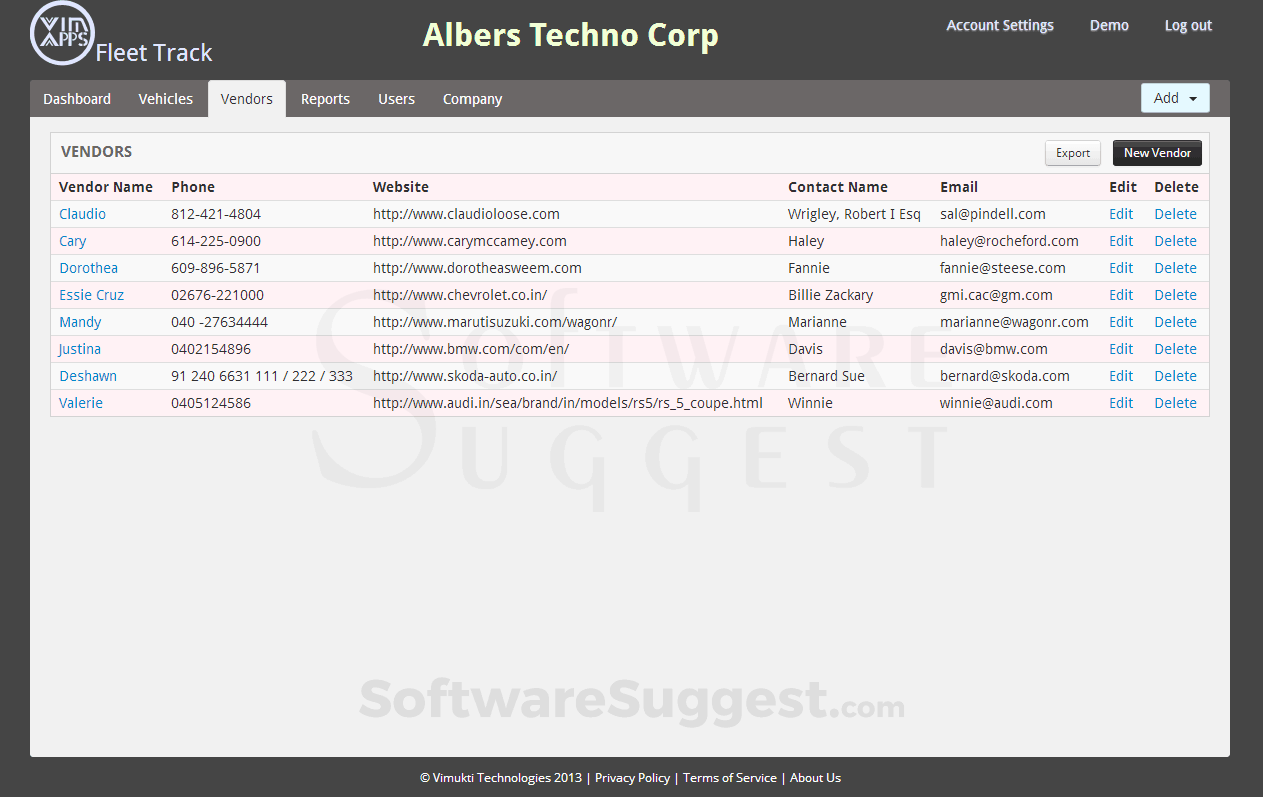
Task: Click the Demo link in header
Action: (x=1109, y=26)
